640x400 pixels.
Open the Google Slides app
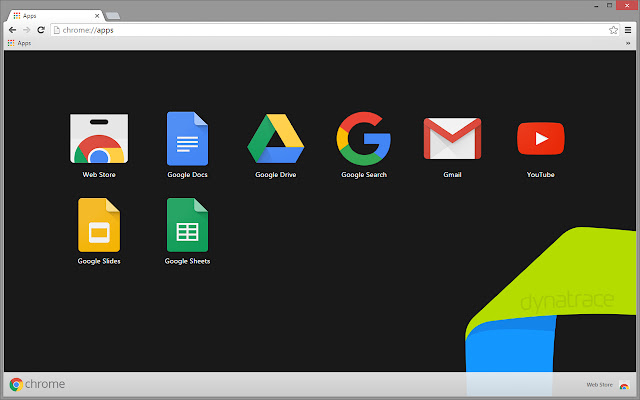[99, 225]
